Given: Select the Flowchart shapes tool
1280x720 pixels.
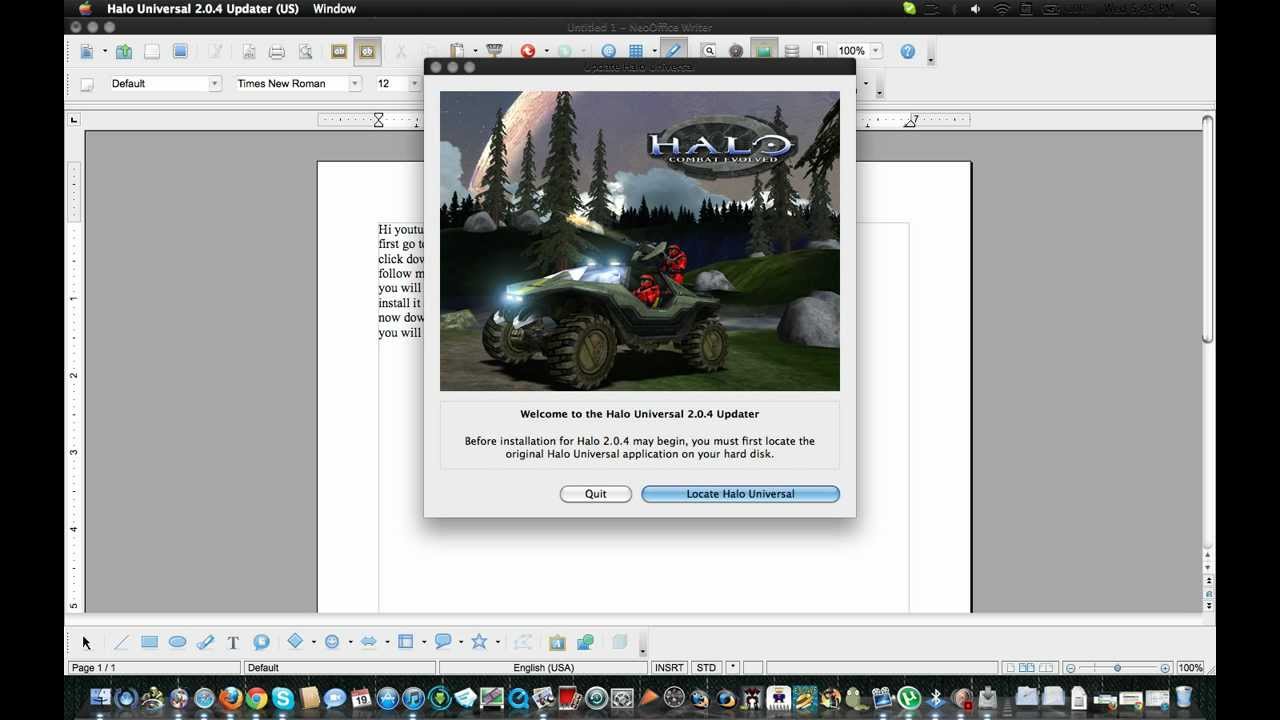Looking at the screenshot, I should pyautogui.click(x=406, y=643).
